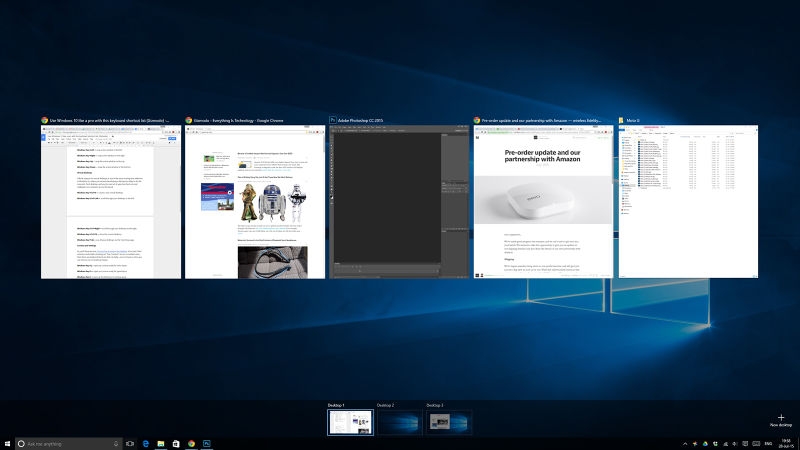Image resolution: width=800 pixels, height=450 pixels.
Task: Open the Windows Store taskbar icon
Action: (x=176, y=442)
